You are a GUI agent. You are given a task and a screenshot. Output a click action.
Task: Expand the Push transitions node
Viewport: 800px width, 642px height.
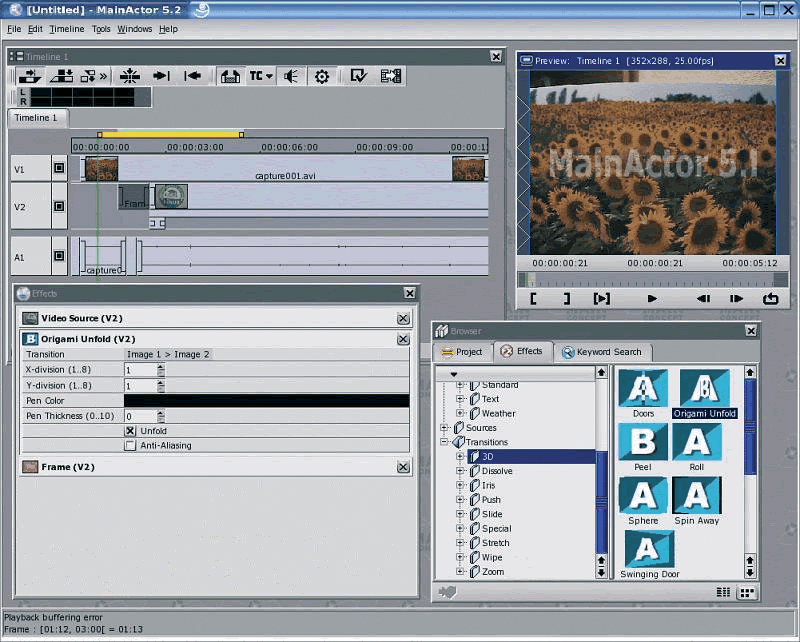tap(460, 500)
